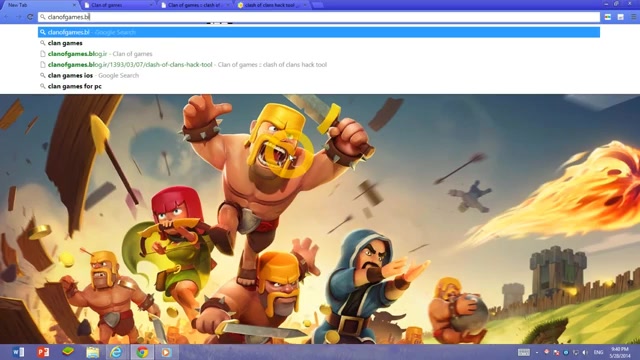Click the browser Back arrow

pos(7,17)
